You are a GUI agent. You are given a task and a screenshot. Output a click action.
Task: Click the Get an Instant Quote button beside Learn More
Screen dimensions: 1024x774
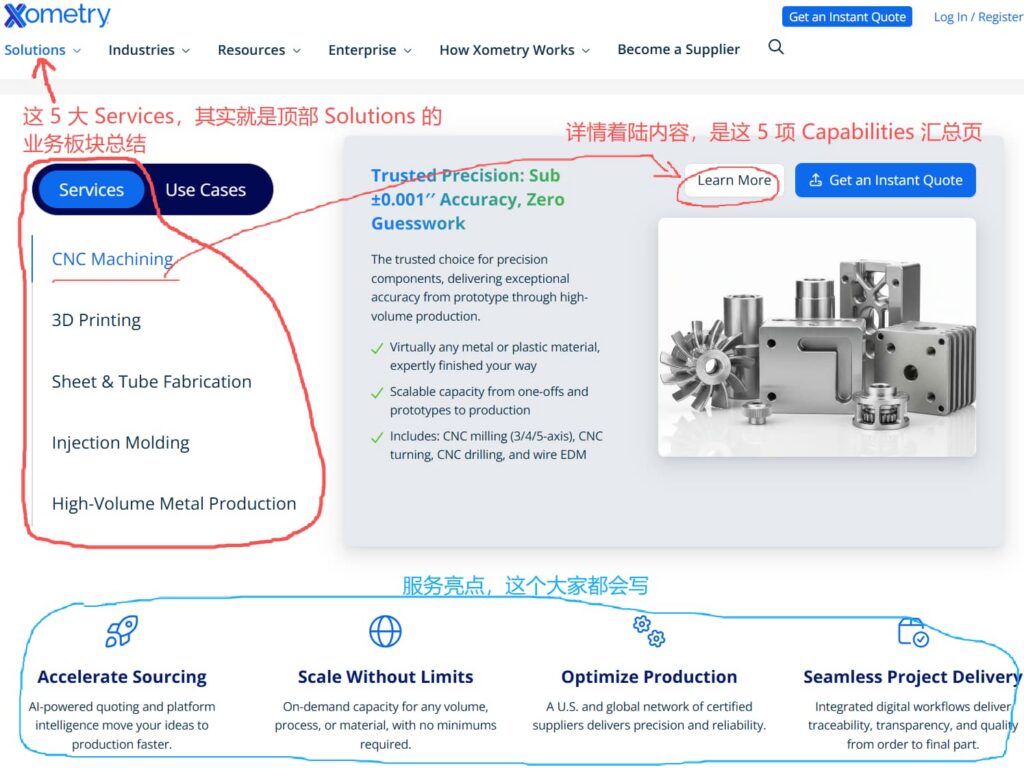(x=885, y=180)
